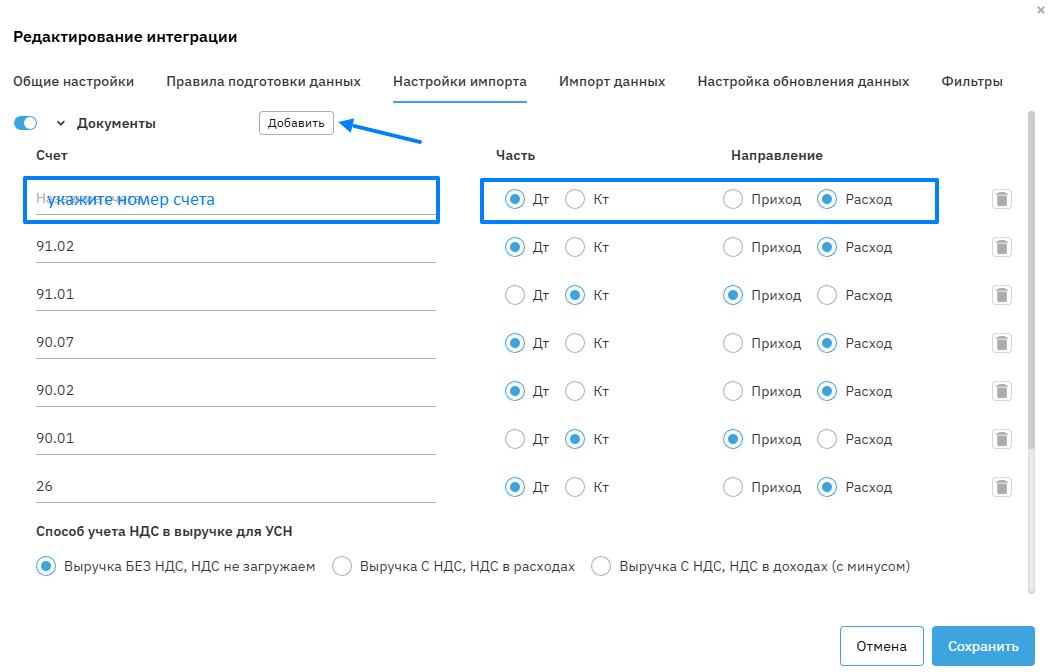Remove the 90.02 row via trash icon
Image resolution: width=1049 pixels, height=672 pixels.
point(1001,391)
